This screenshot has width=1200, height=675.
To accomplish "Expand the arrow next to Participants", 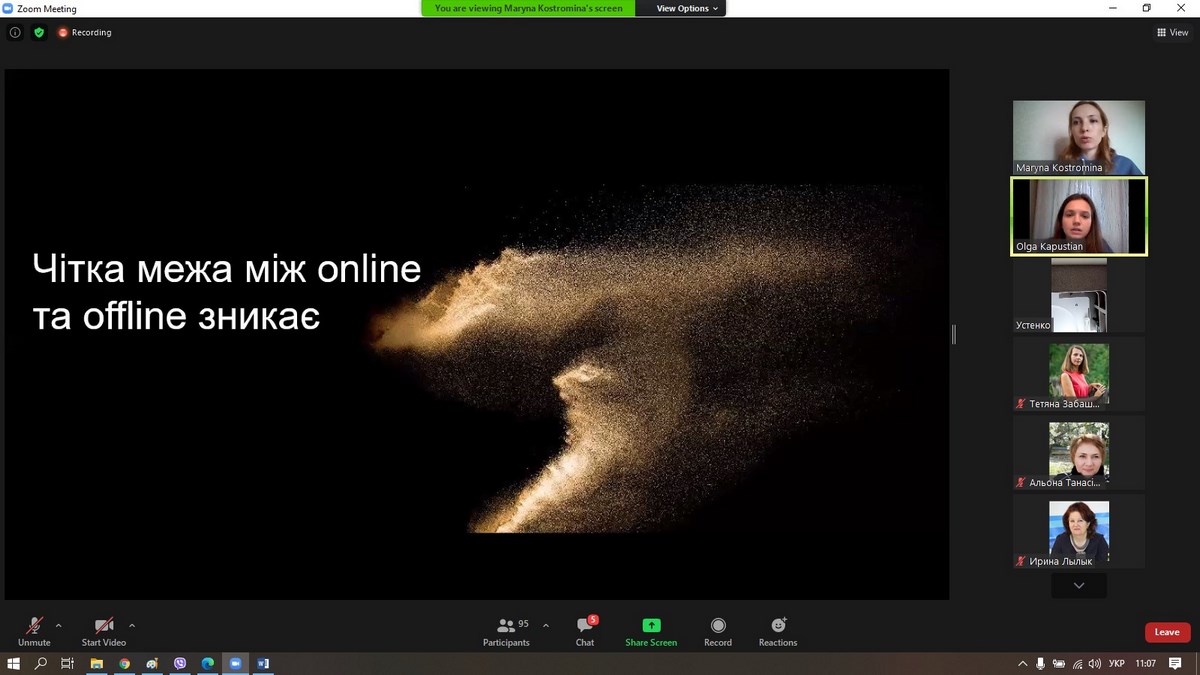I will tap(546, 625).
